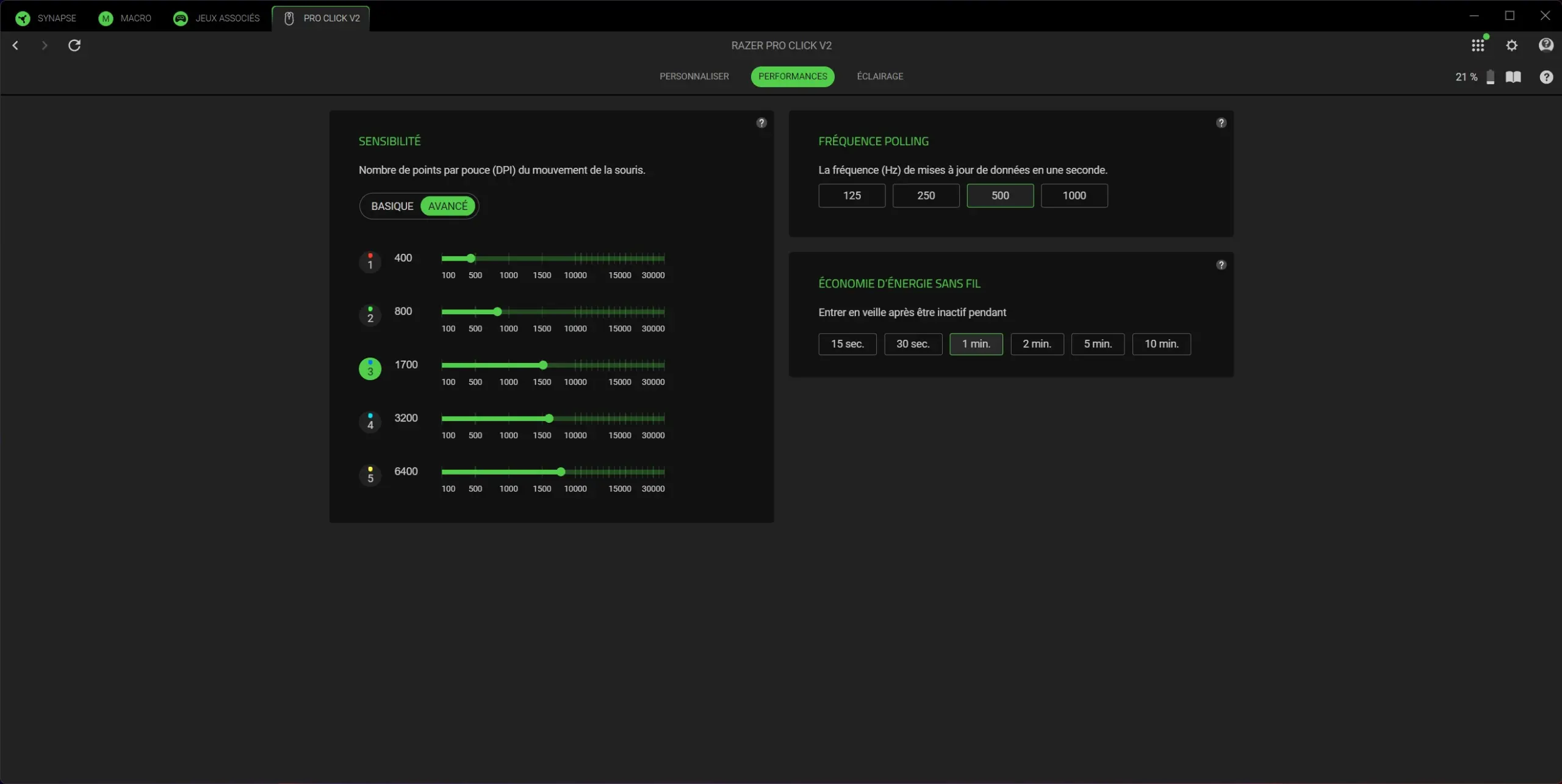The image size is (1562, 784).
Task: Go back with the left arrow
Action: click(x=16, y=45)
